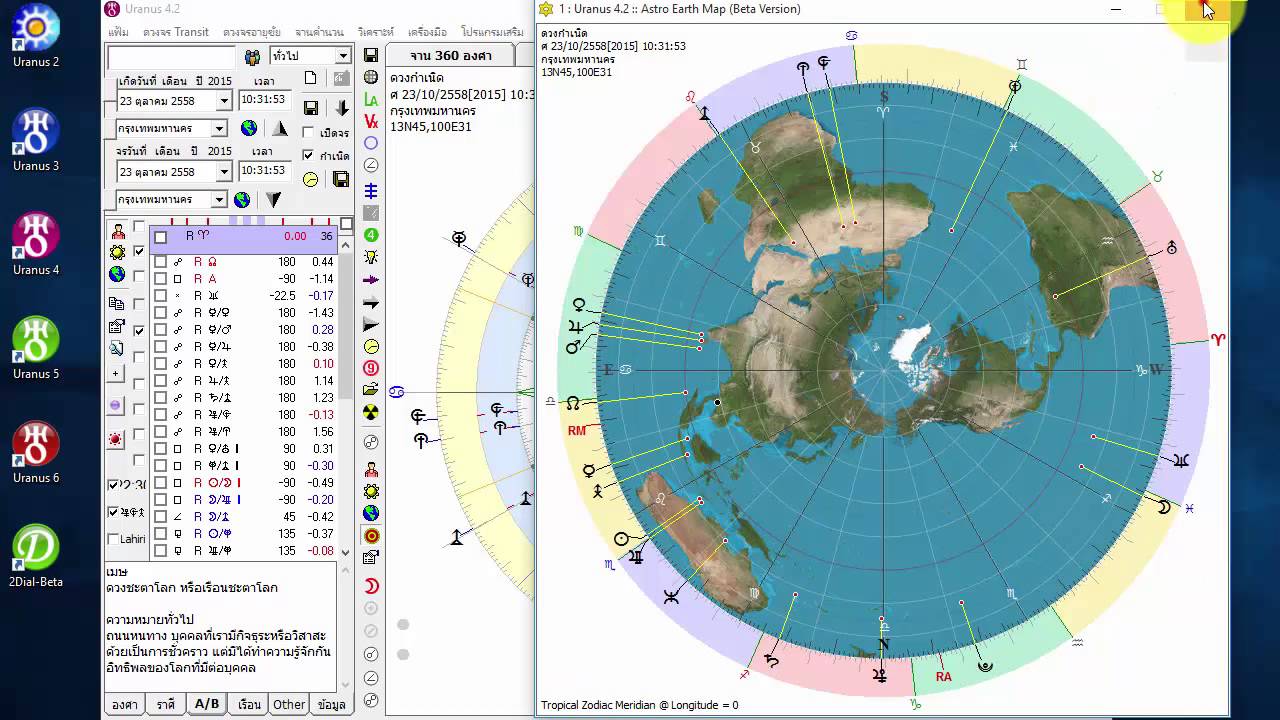Click the red RM label on the map

point(577,431)
